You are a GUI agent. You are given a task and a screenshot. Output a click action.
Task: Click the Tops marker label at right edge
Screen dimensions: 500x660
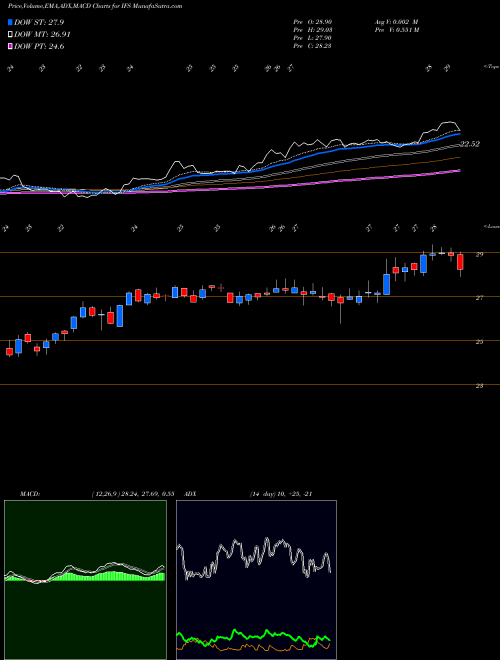[x=491, y=67]
